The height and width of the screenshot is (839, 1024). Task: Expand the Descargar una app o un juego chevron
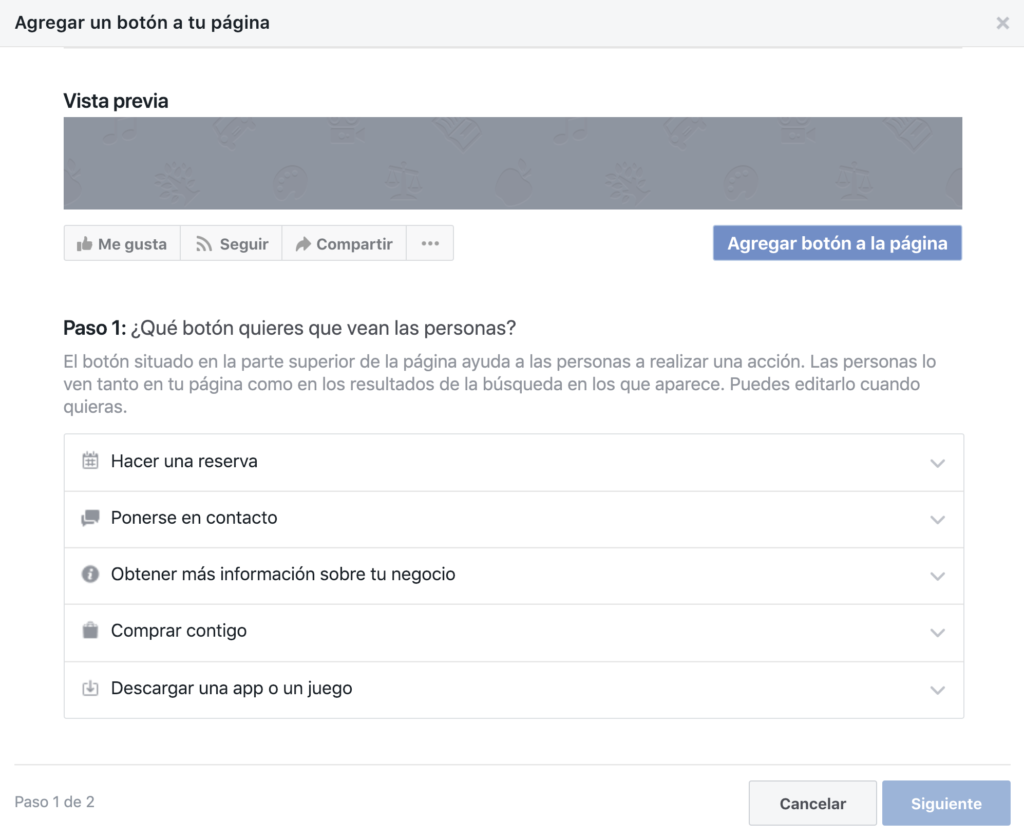(x=937, y=690)
